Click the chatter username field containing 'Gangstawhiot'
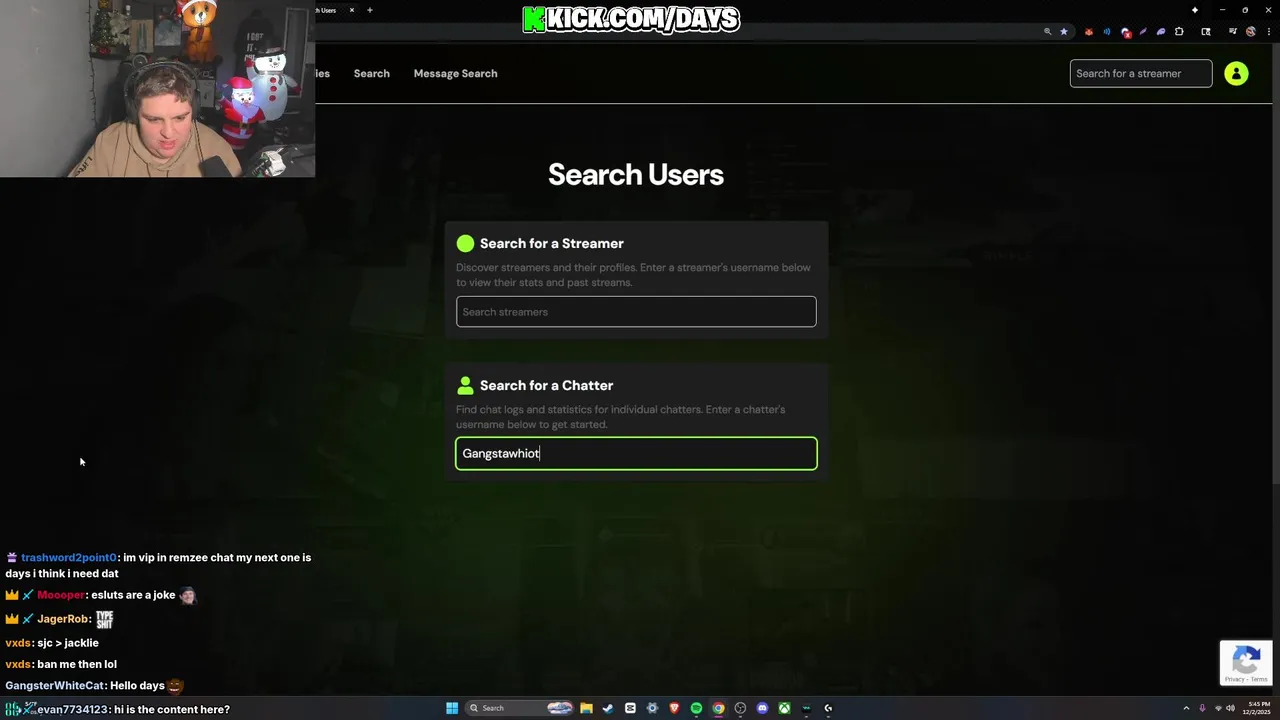Image resolution: width=1280 pixels, height=720 pixels. (636, 454)
